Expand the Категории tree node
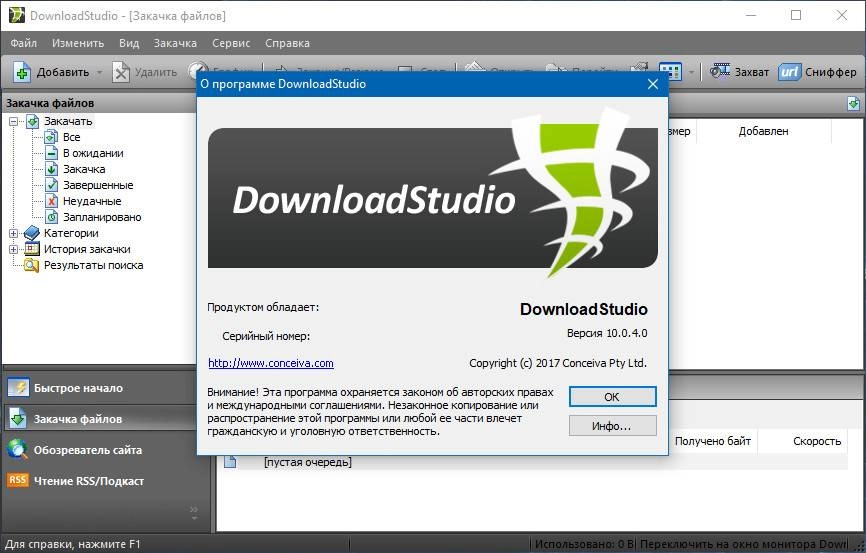 (13, 233)
